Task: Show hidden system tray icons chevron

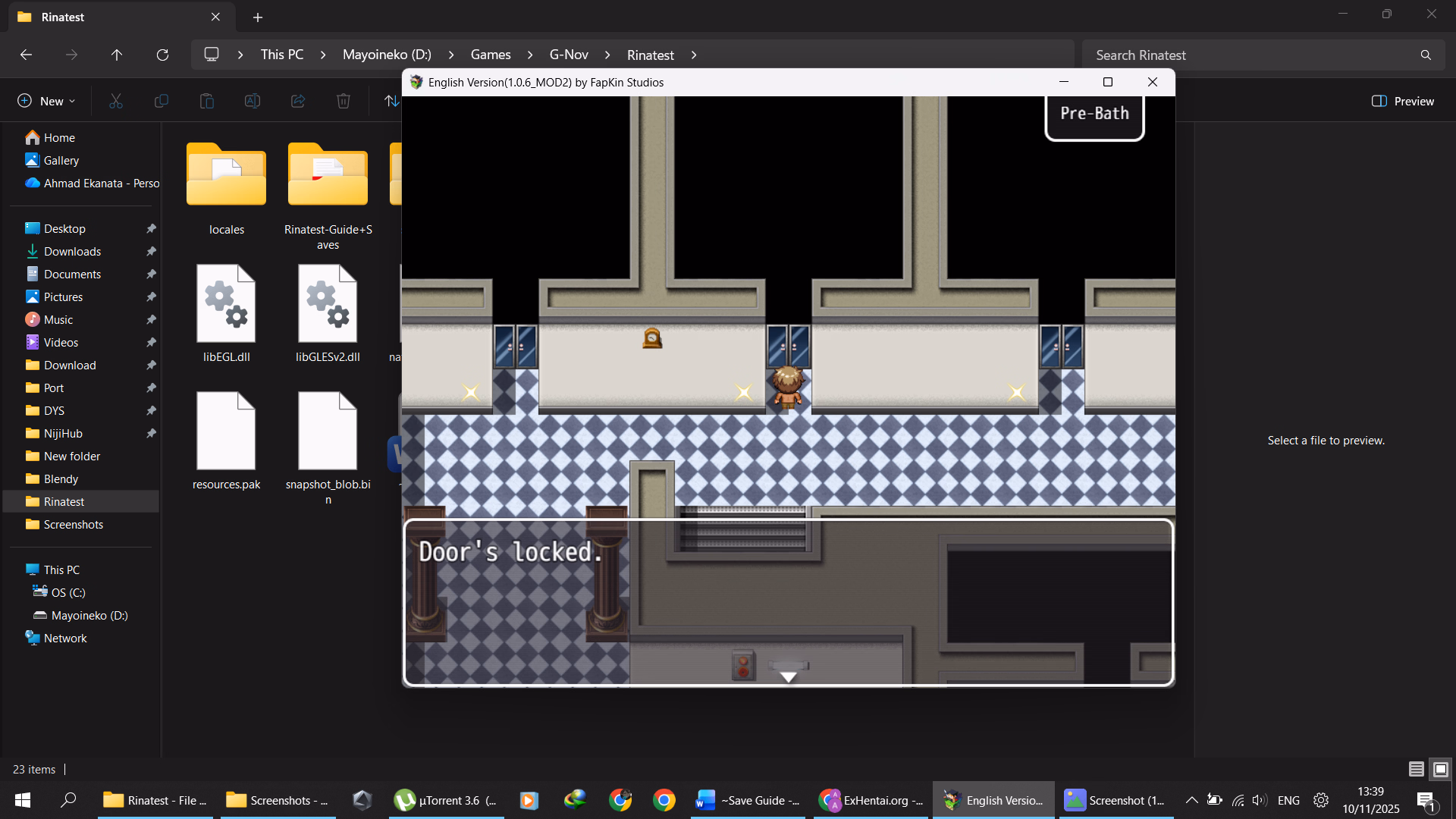Action: click(1191, 800)
